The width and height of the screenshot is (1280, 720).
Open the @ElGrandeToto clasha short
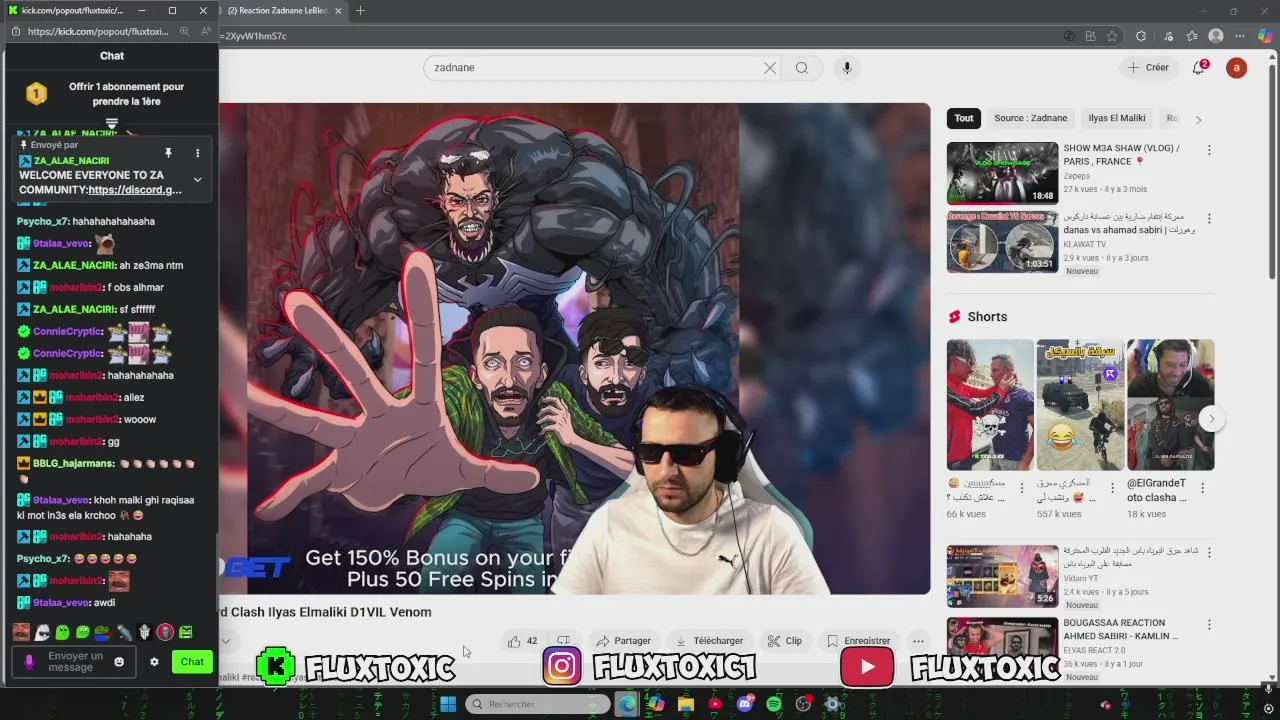click(1170, 405)
